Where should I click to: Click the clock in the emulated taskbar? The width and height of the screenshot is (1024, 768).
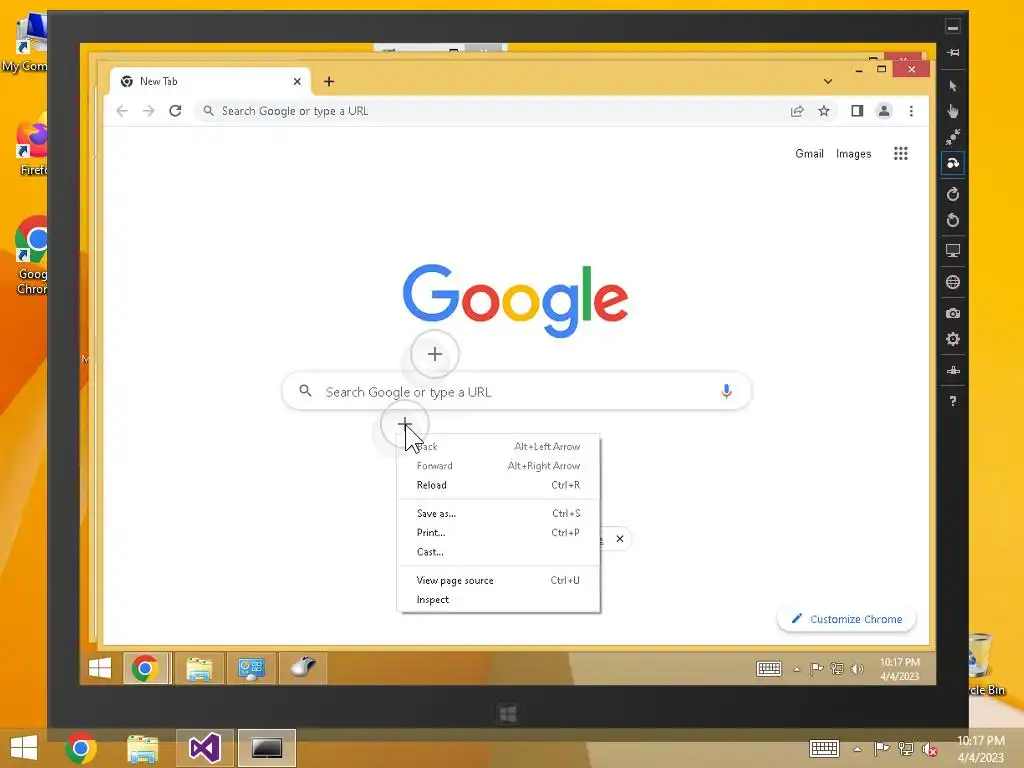coord(899,669)
